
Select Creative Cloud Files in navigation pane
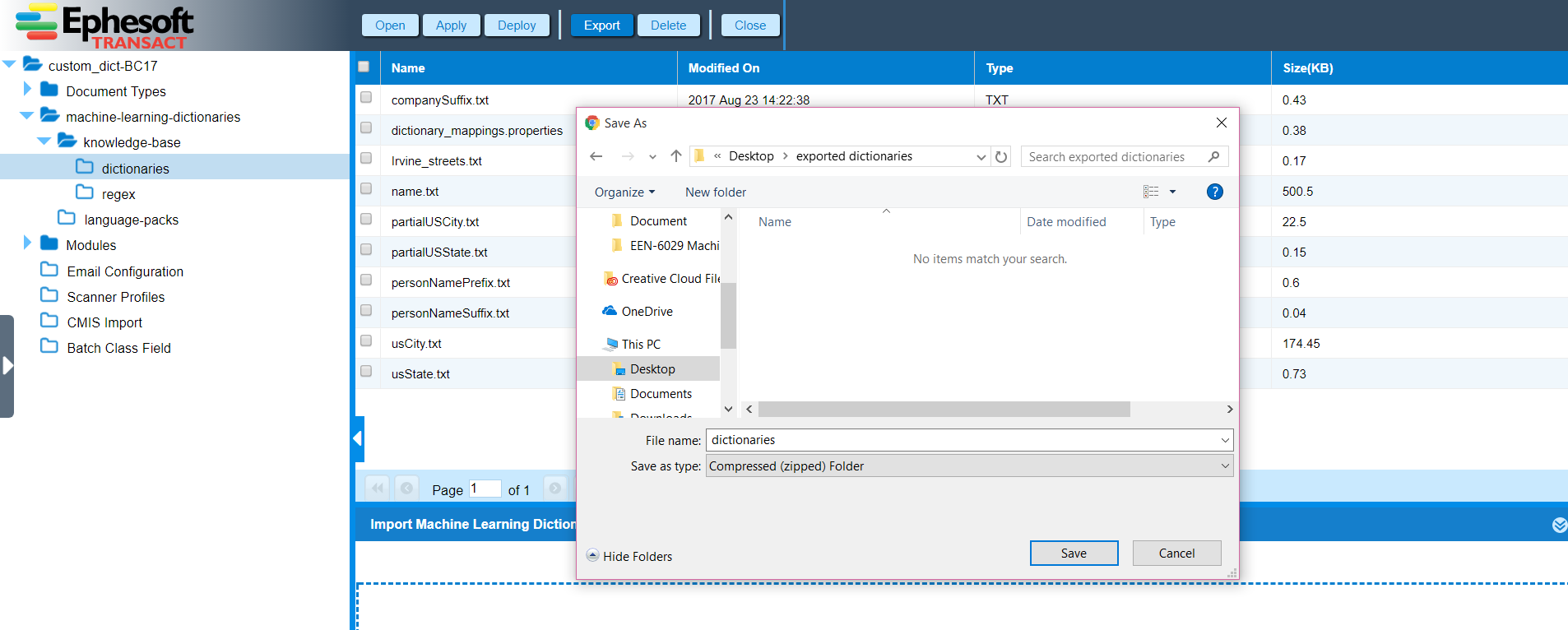(661, 279)
